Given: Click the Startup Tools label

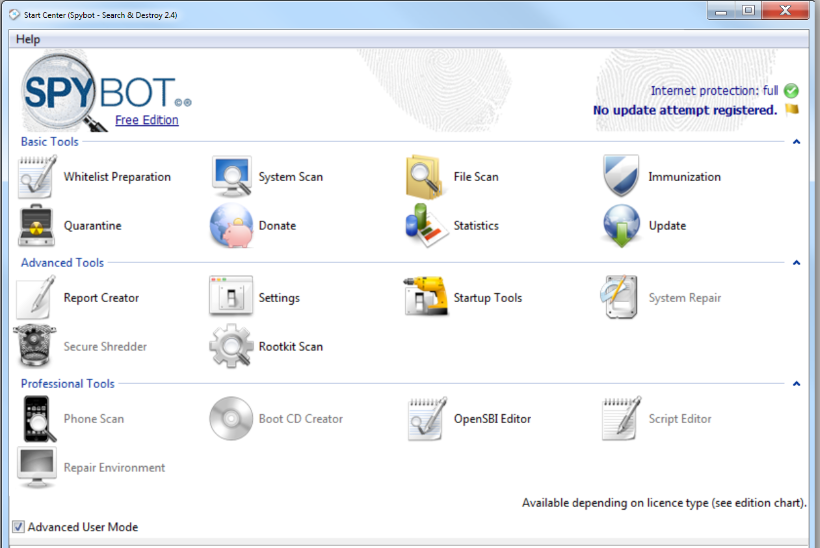Looking at the screenshot, I should point(488,298).
